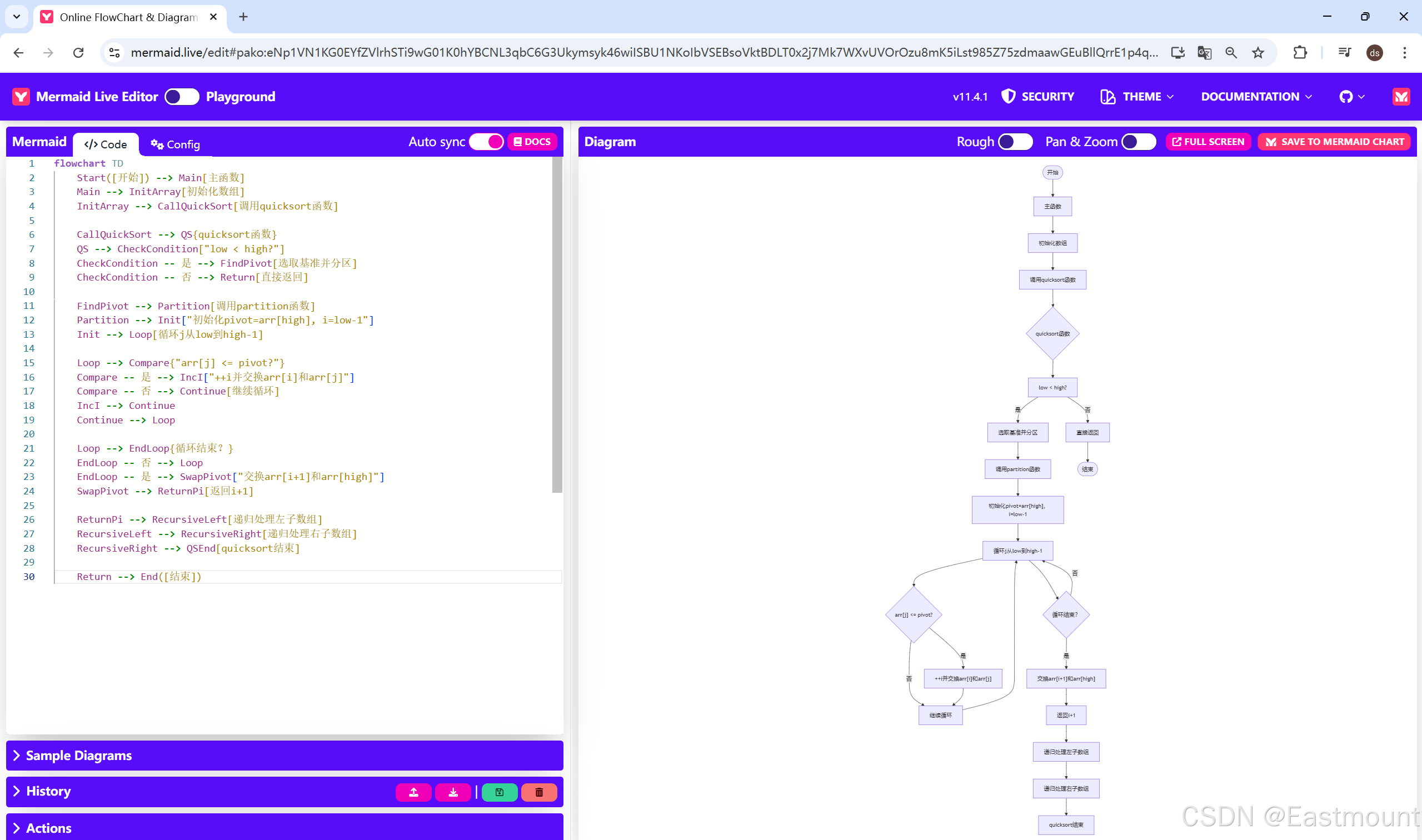Enable the Pan & Zoom toggle
The width and height of the screenshot is (1422, 840).
1139,142
